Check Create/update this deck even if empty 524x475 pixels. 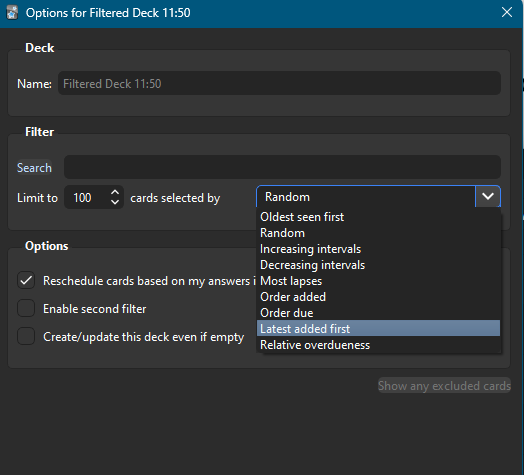pyautogui.click(x=26, y=336)
